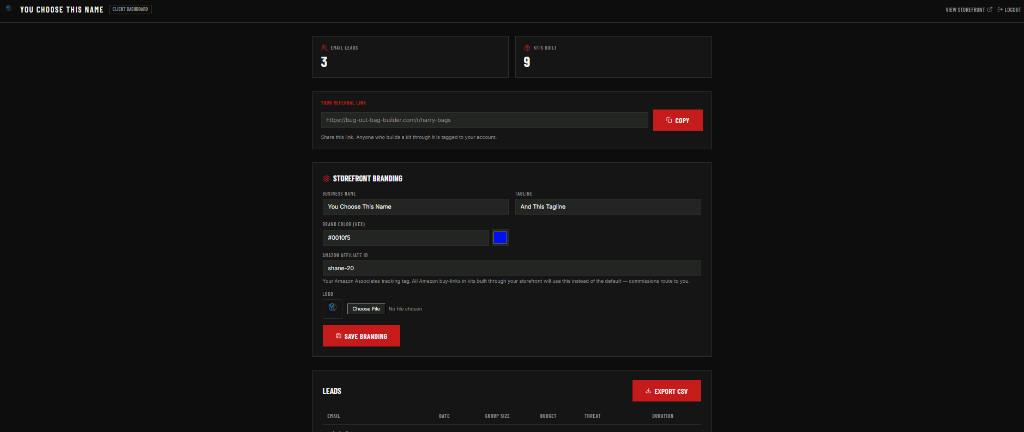Click the Email Leads count 3
1024x432 pixels.
[324, 63]
